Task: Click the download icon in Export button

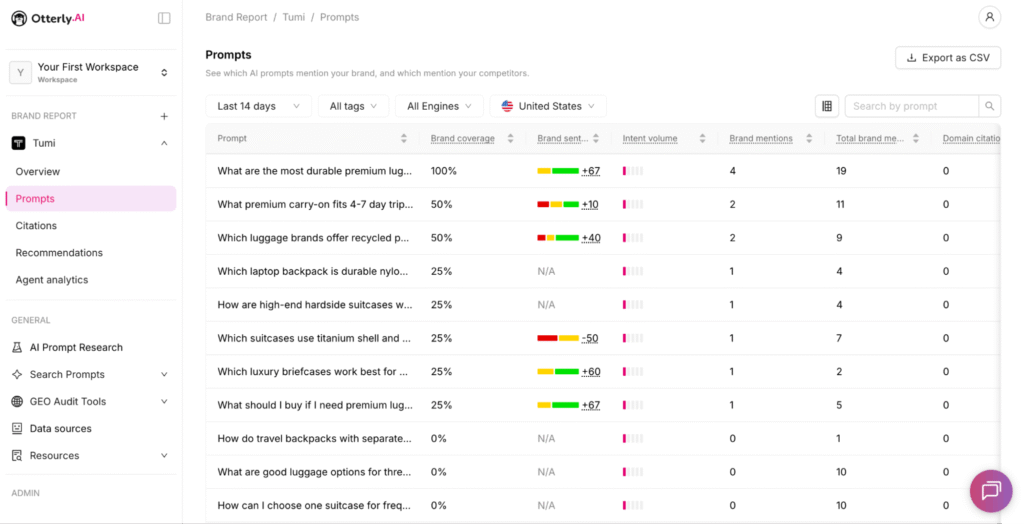Action: coord(911,57)
